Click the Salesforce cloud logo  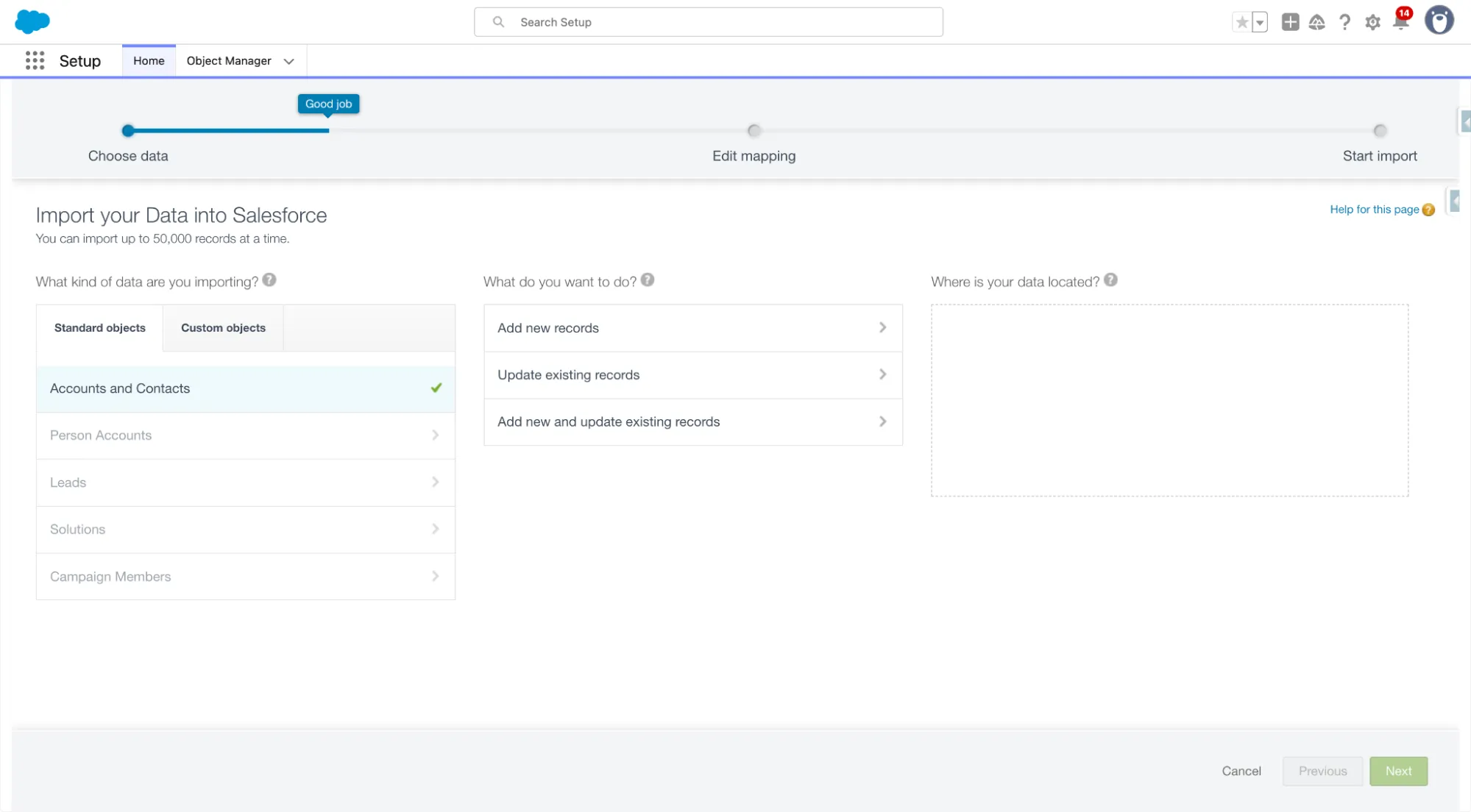click(32, 21)
